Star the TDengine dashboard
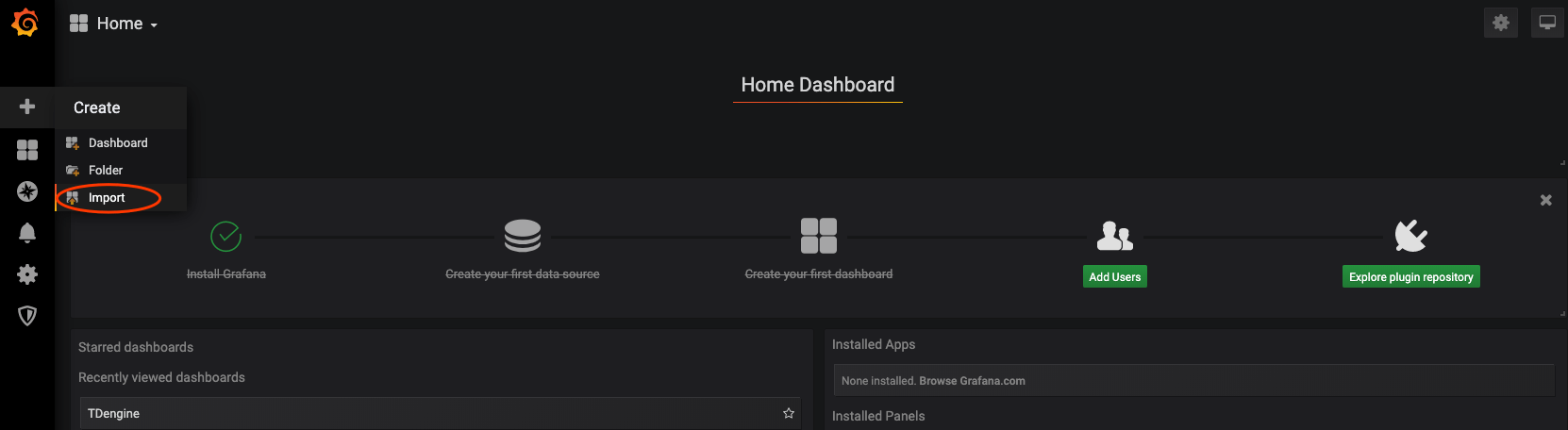This screenshot has height=430, width=1568. tap(789, 413)
